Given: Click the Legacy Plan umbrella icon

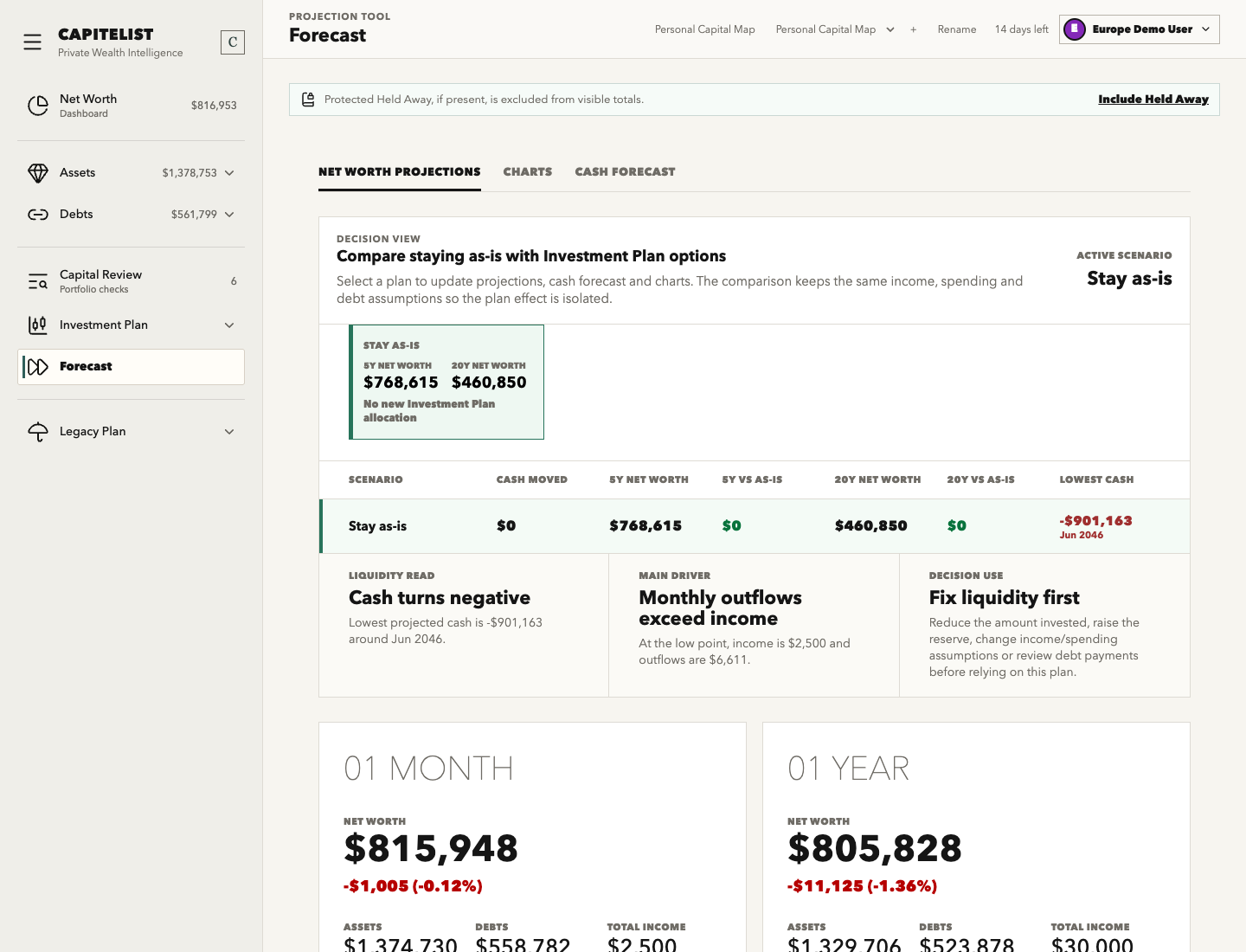Looking at the screenshot, I should 38,432.
